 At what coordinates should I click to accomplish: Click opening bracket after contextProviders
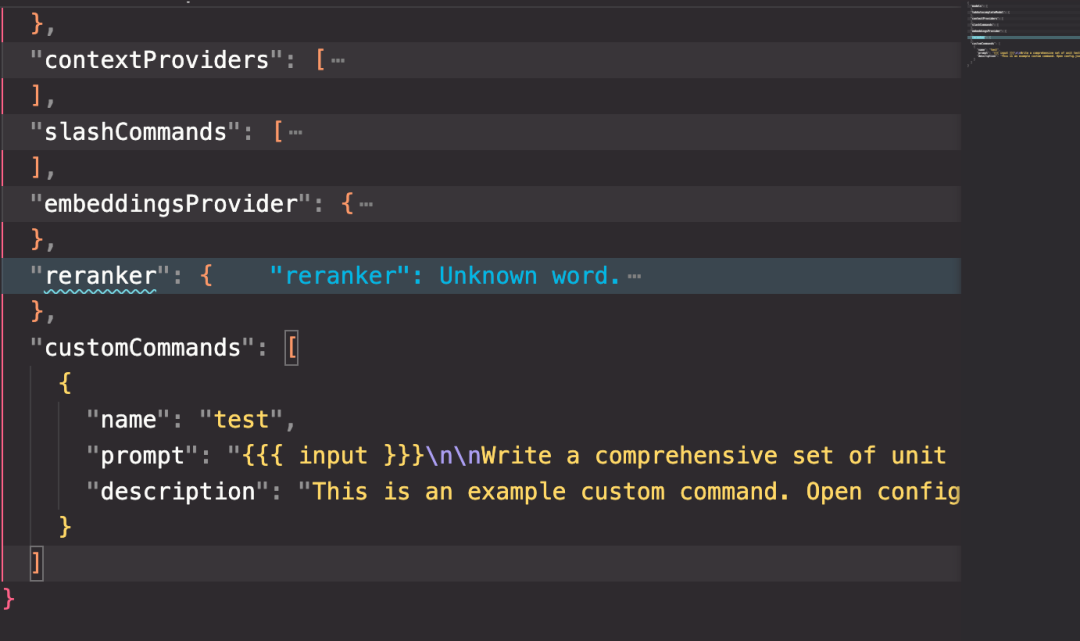tap(320, 60)
